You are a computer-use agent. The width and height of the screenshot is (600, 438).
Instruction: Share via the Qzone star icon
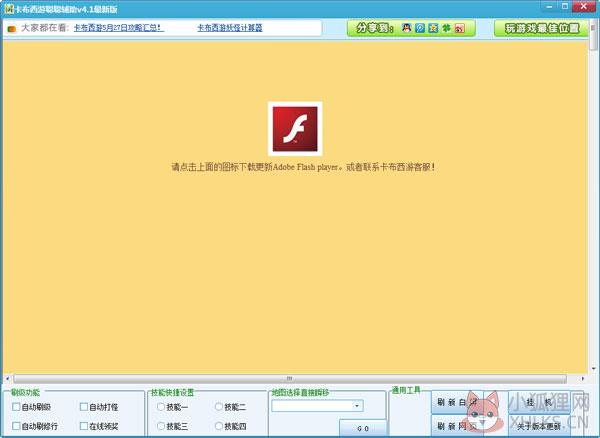coord(433,28)
